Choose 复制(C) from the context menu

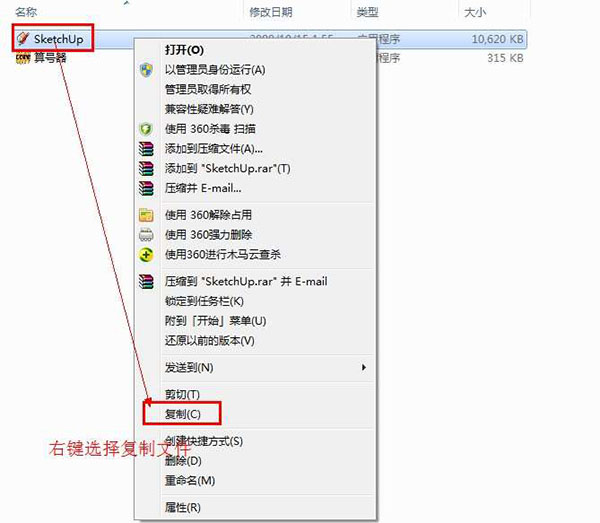coord(183,414)
